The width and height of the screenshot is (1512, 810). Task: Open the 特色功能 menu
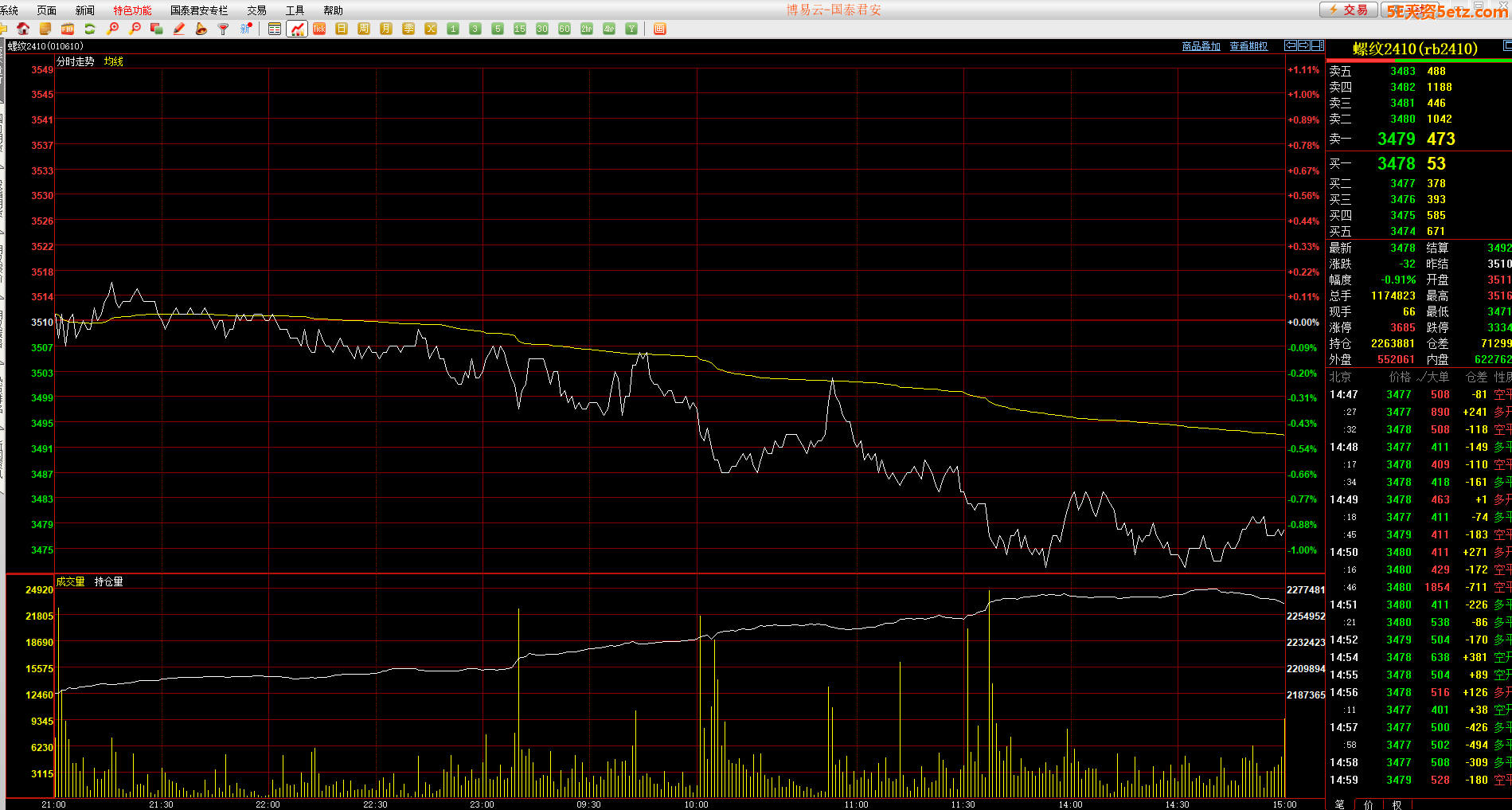click(x=132, y=10)
